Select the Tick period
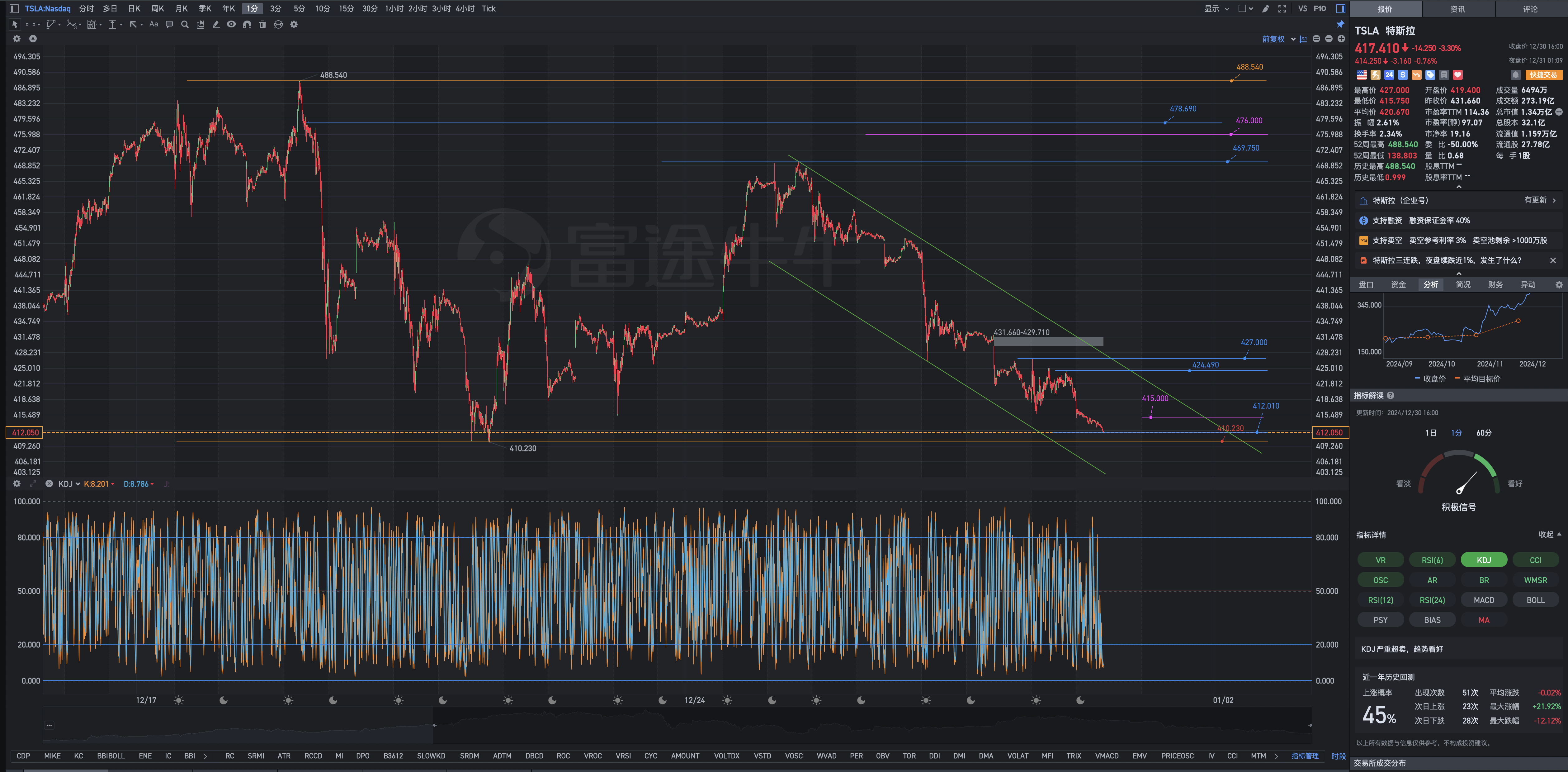The image size is (1568, 772). 488,8
